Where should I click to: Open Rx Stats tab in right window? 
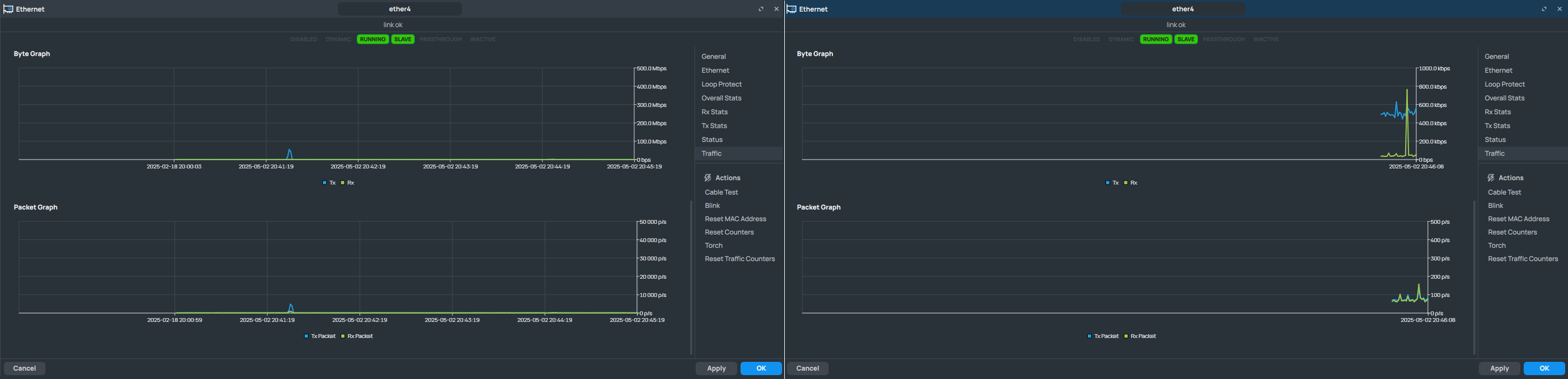pos(1521,112)
